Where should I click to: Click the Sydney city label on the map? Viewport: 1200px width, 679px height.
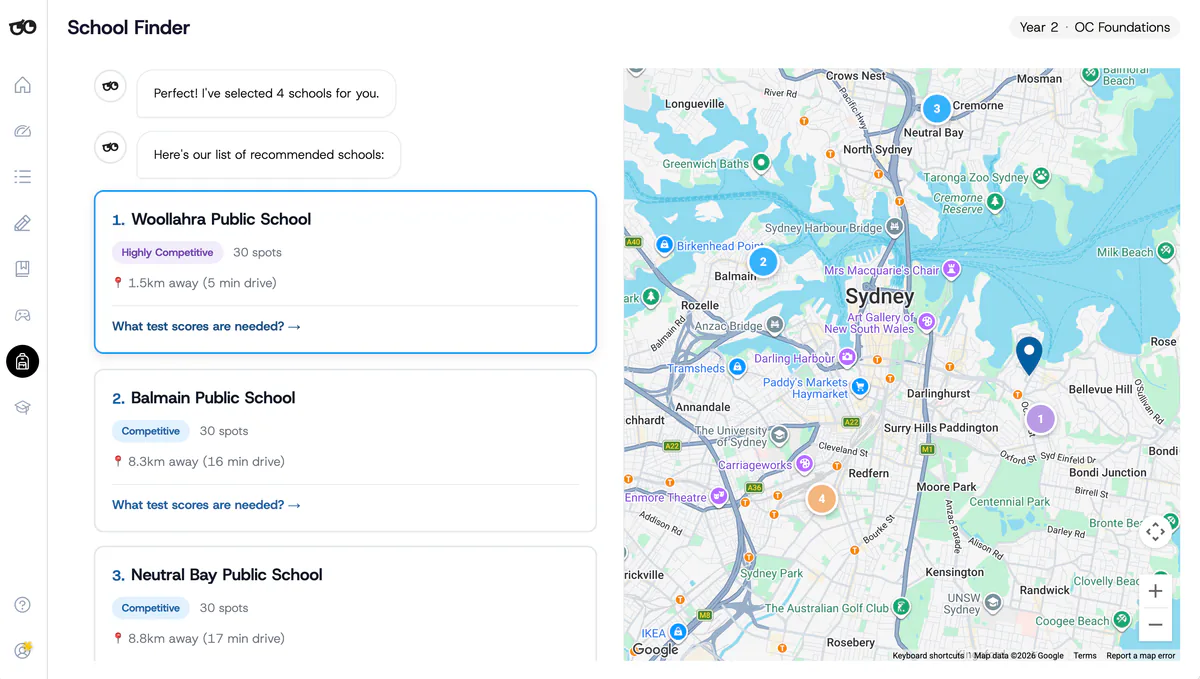point(880,297)
